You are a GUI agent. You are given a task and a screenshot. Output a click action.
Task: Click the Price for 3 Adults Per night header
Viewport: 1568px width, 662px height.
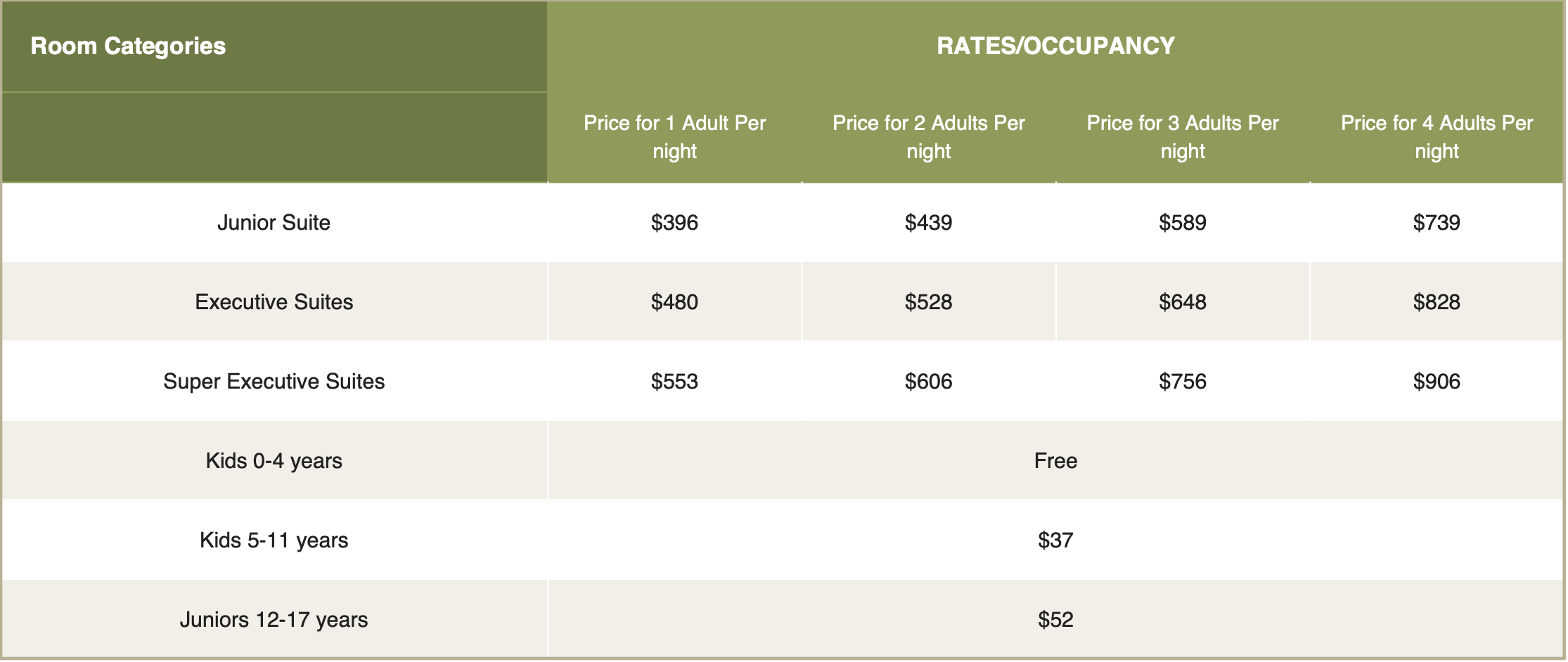(x=1183, y=137)
